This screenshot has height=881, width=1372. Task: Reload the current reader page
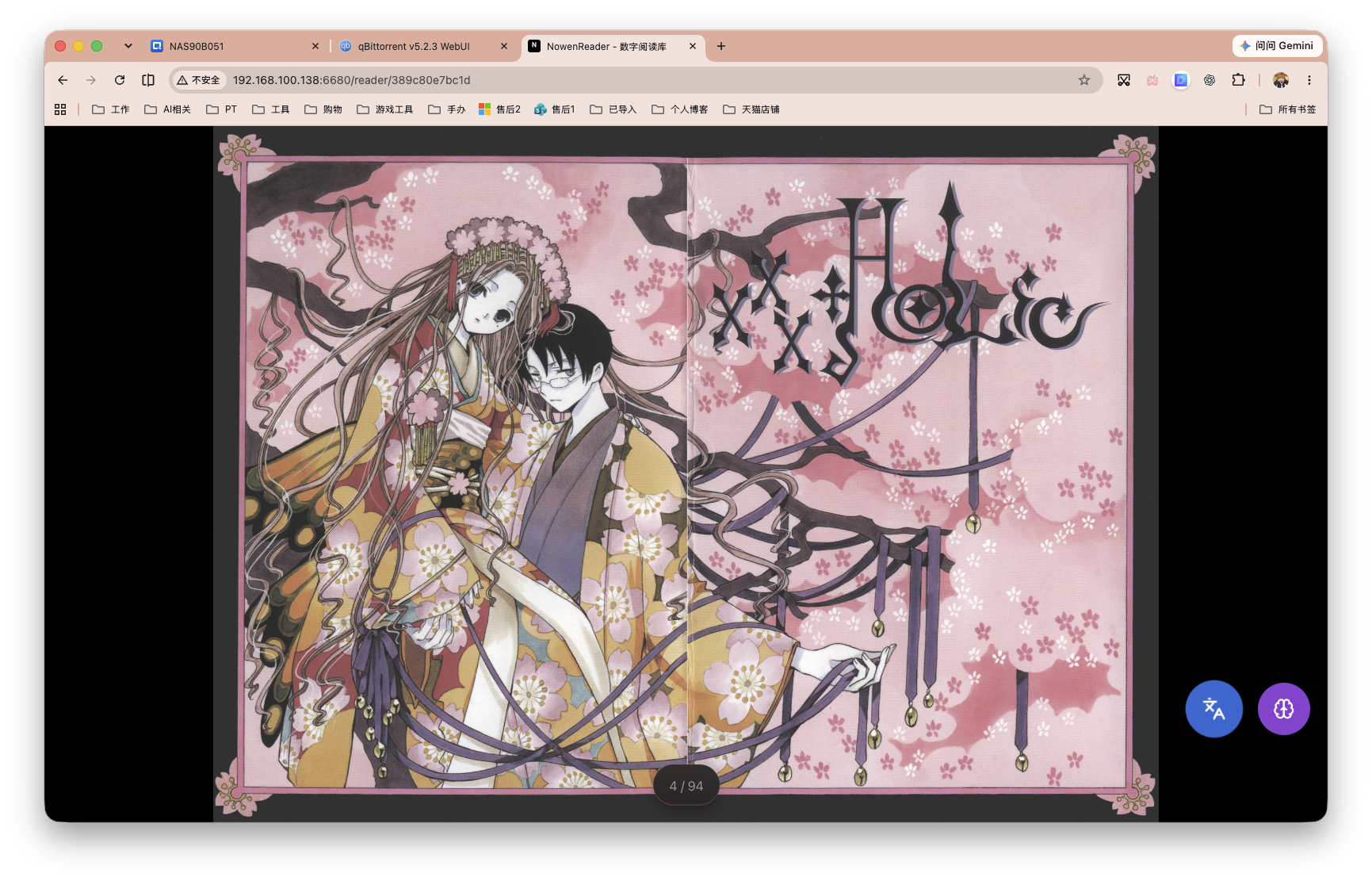click(x=120, y=80)
